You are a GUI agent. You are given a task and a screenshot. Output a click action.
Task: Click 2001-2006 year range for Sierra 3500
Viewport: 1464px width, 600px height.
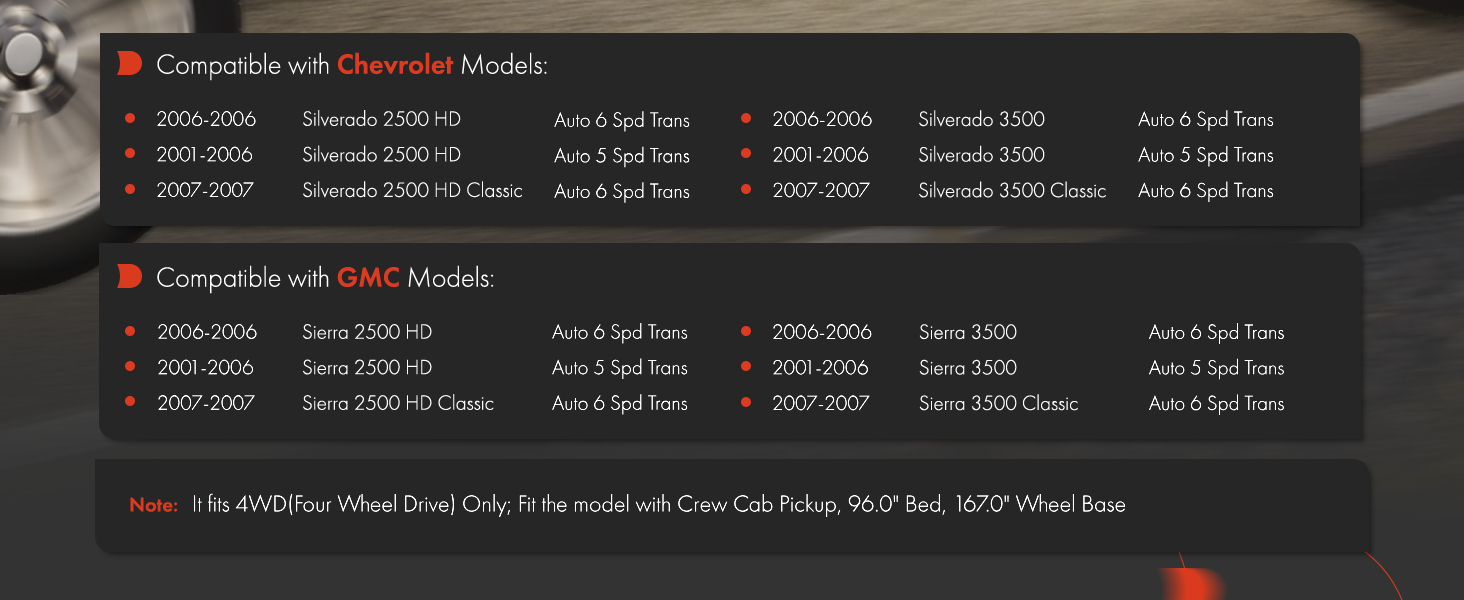820,368
